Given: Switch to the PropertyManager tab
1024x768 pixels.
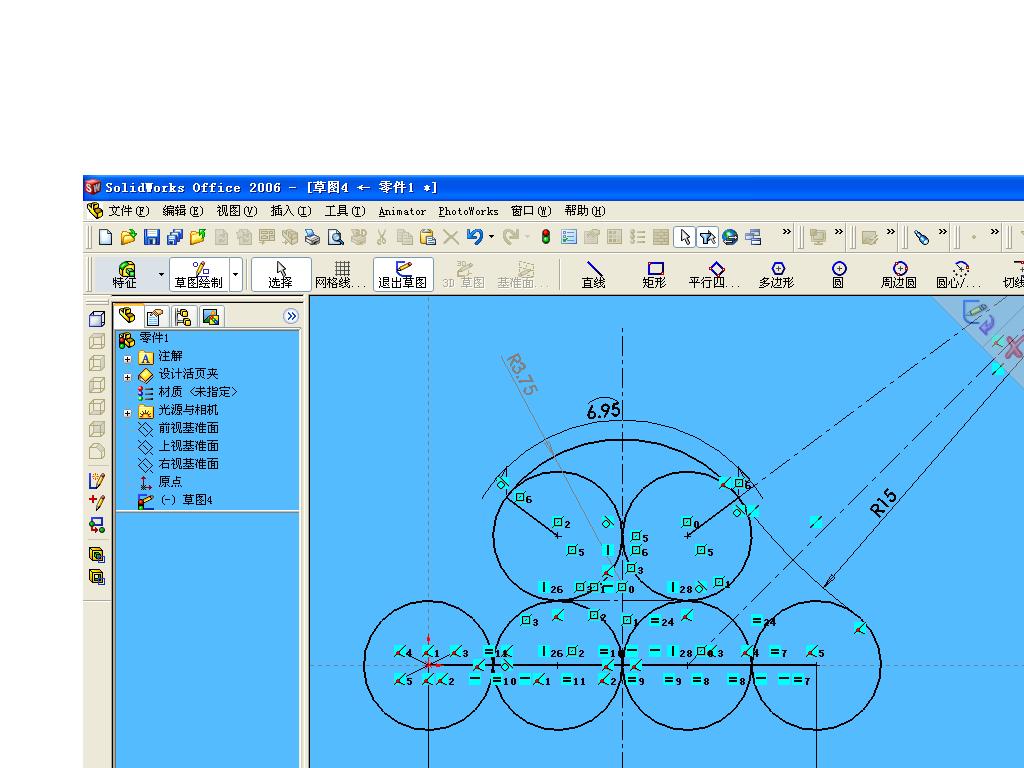Looking at the screenshot, I should [x=155, y=317].
